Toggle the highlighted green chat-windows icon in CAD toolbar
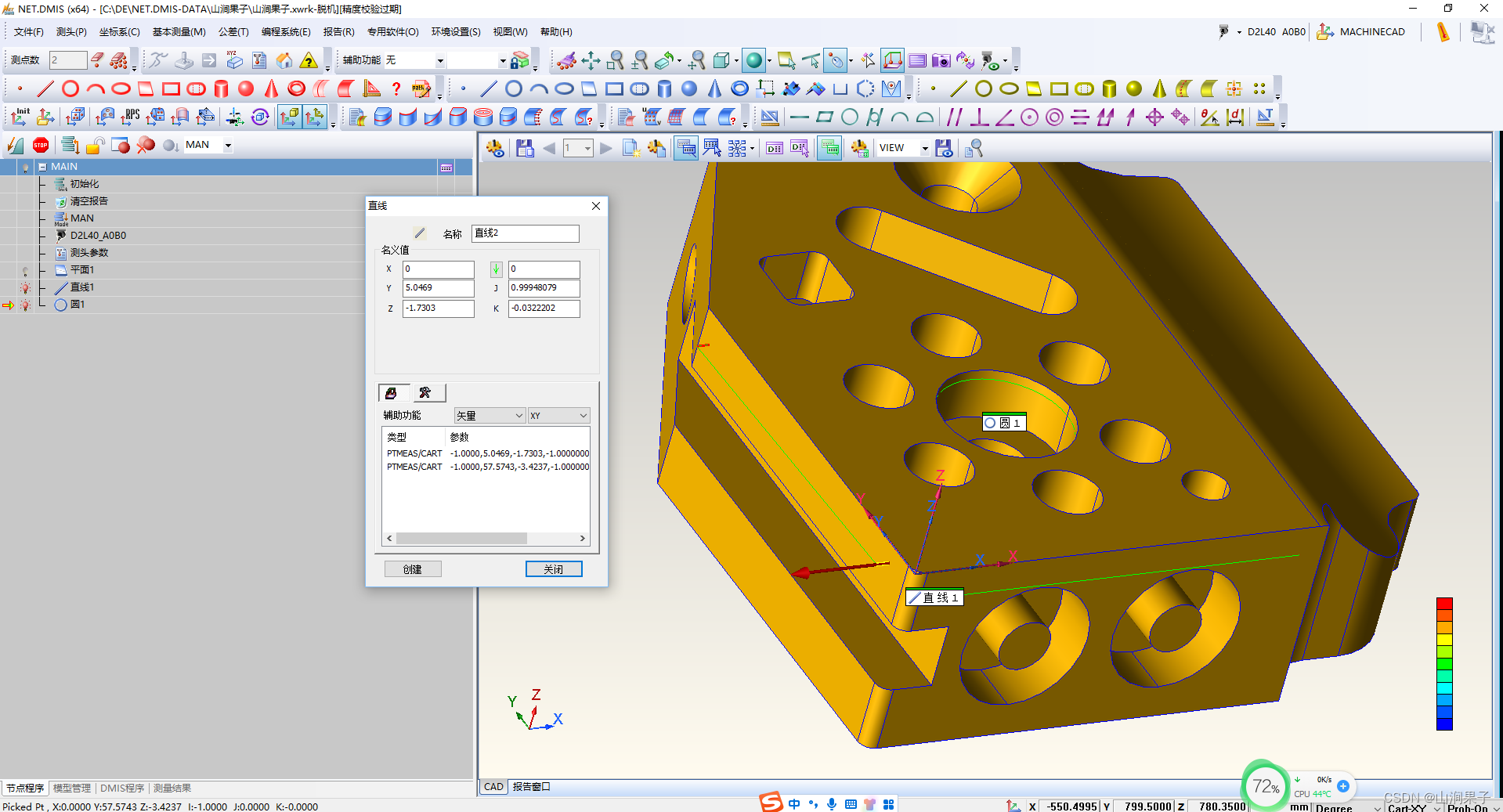Screen dimensions: 1503x812 830,148
